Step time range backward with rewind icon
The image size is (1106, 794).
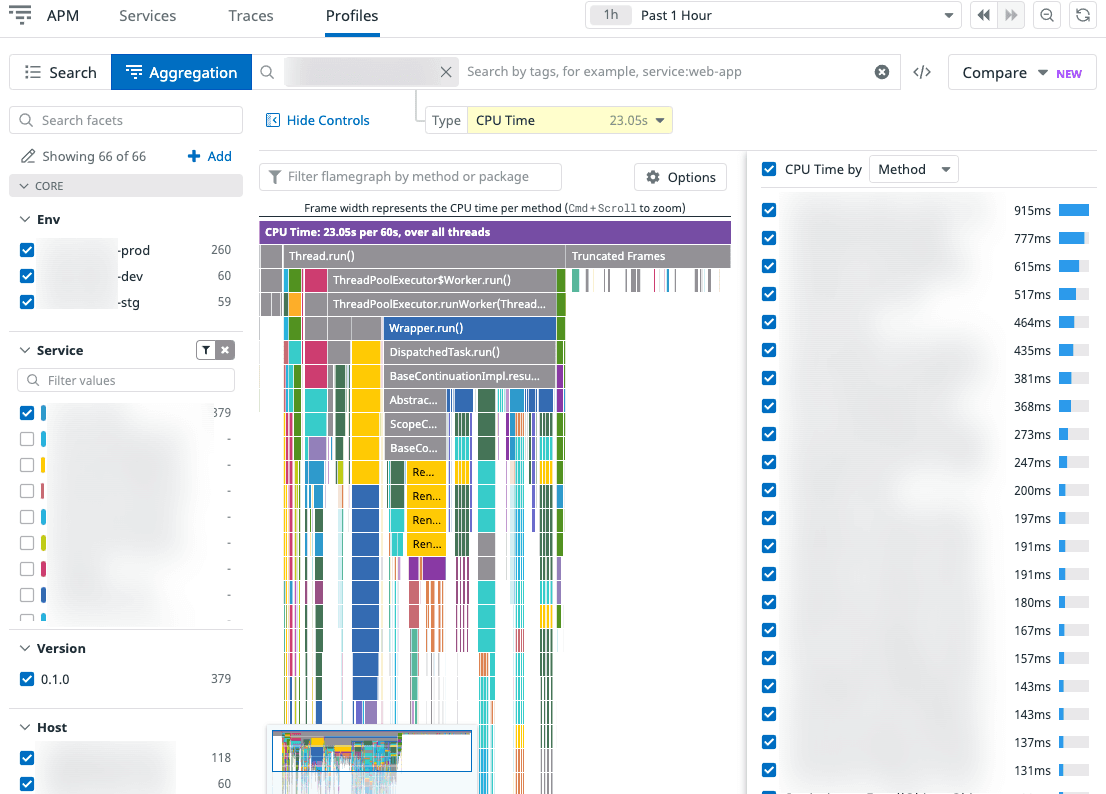984,15
